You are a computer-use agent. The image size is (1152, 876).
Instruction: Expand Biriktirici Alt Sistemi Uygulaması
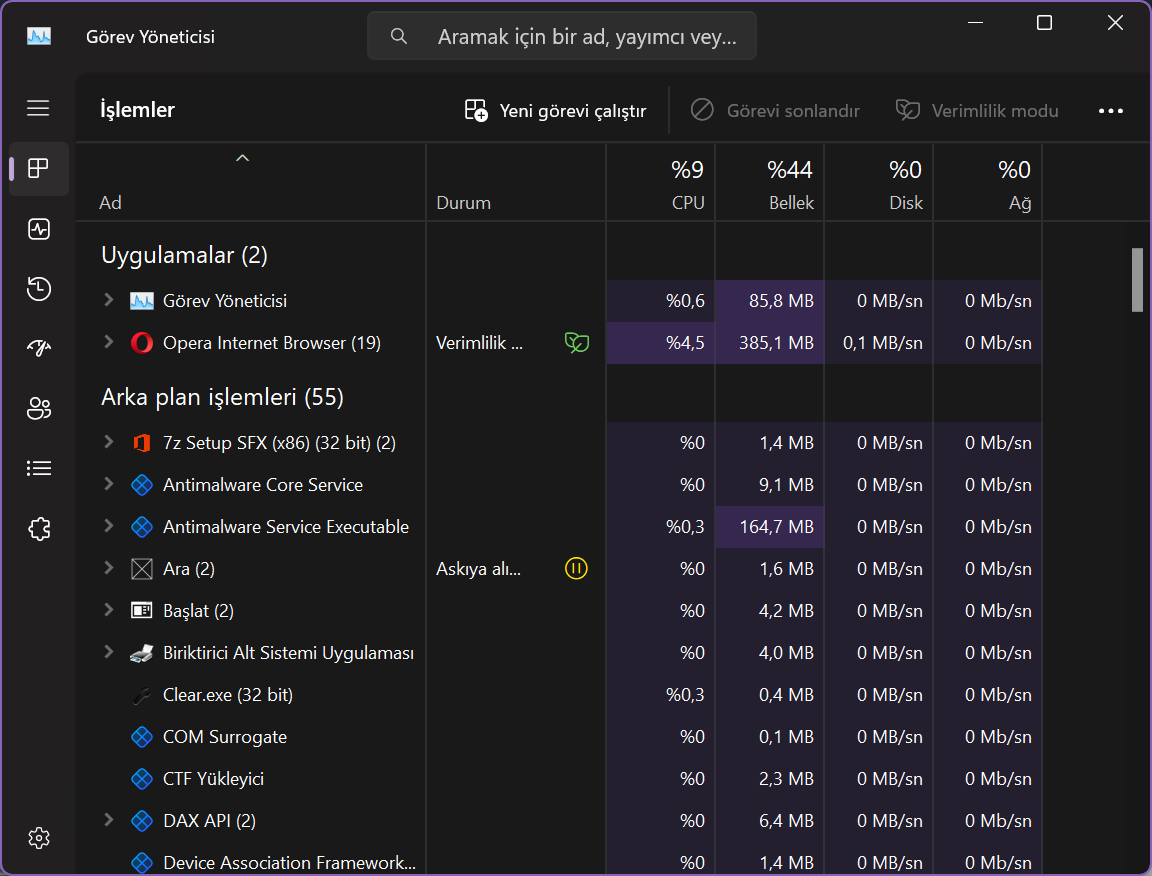click(109, 652)
